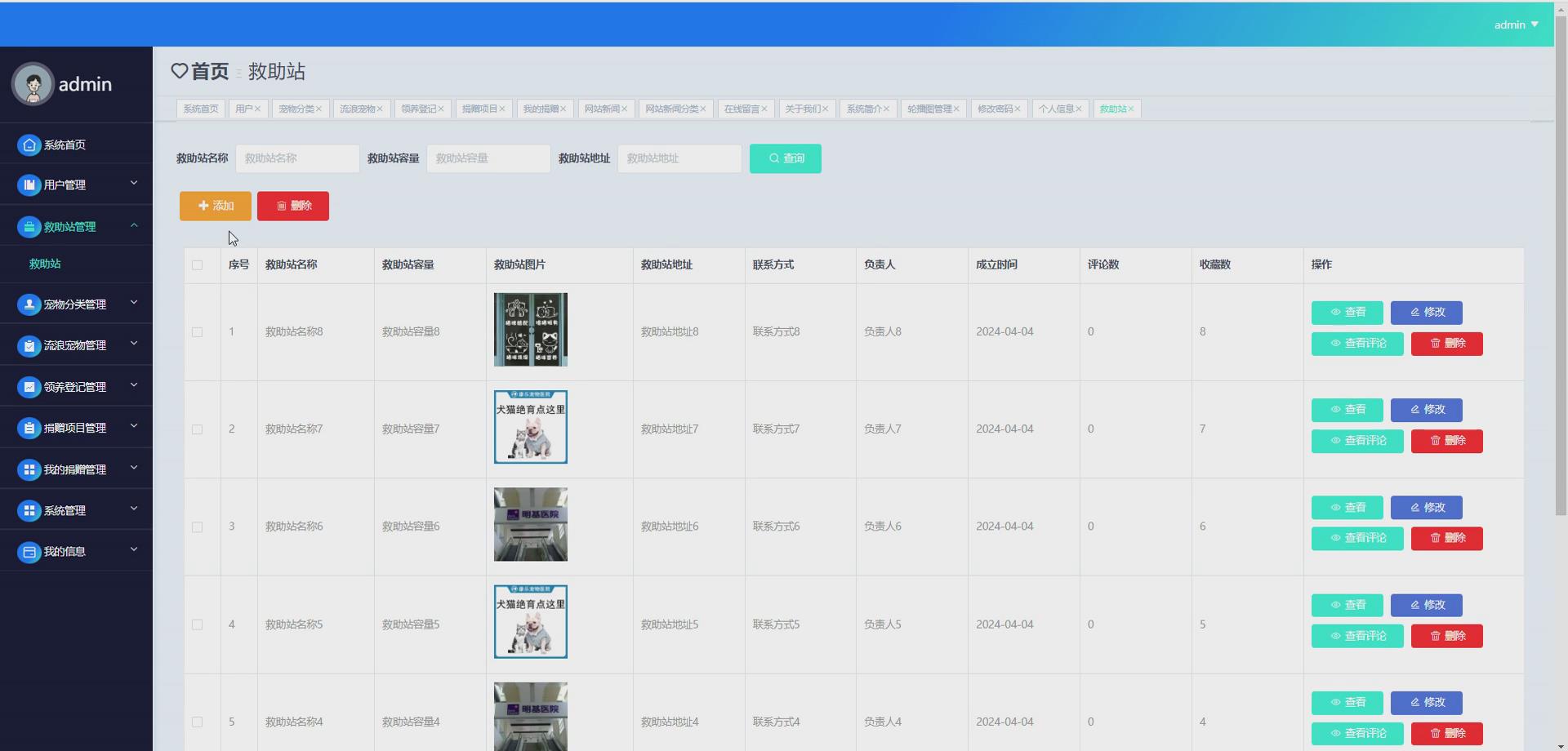The width and height of the screenshot is (1568, 751).
Task: Click the 用户管理 sidebar icon
Action: click(x=29, y=185)
